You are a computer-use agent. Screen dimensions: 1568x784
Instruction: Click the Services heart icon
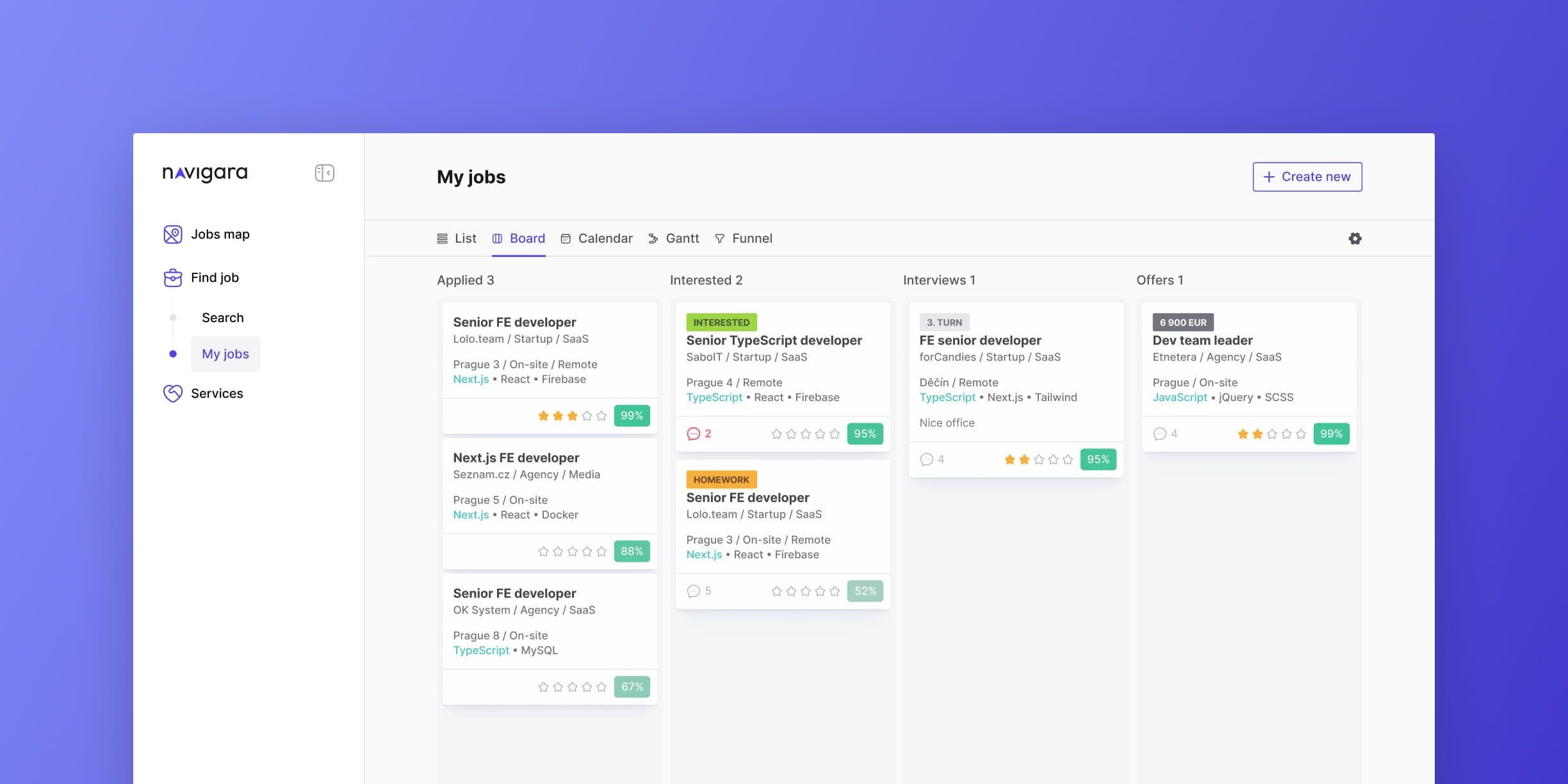[172, 393]
